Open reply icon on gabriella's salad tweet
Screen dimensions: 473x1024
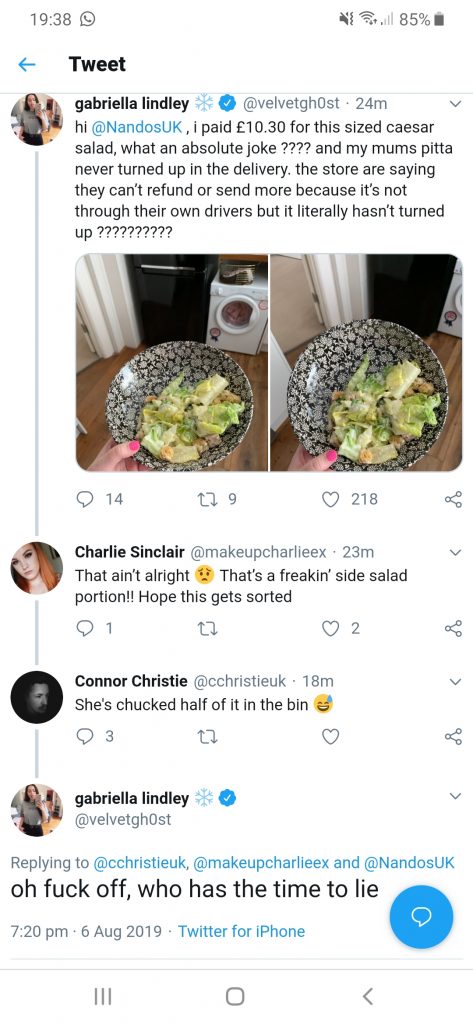tap(85, 499)
